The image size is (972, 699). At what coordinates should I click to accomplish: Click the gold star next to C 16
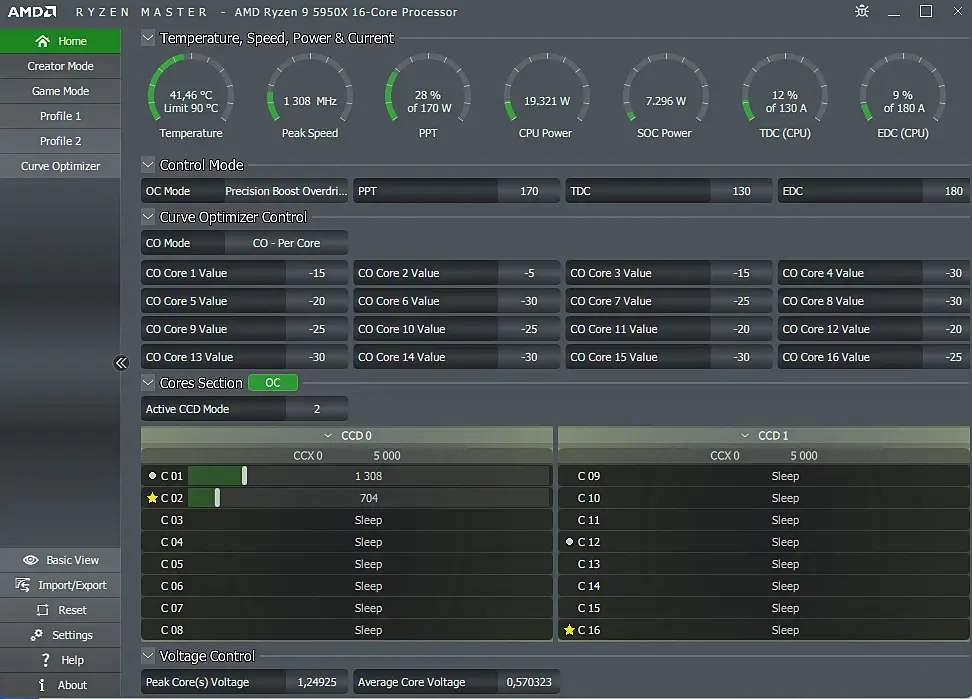tap(569, 630)
